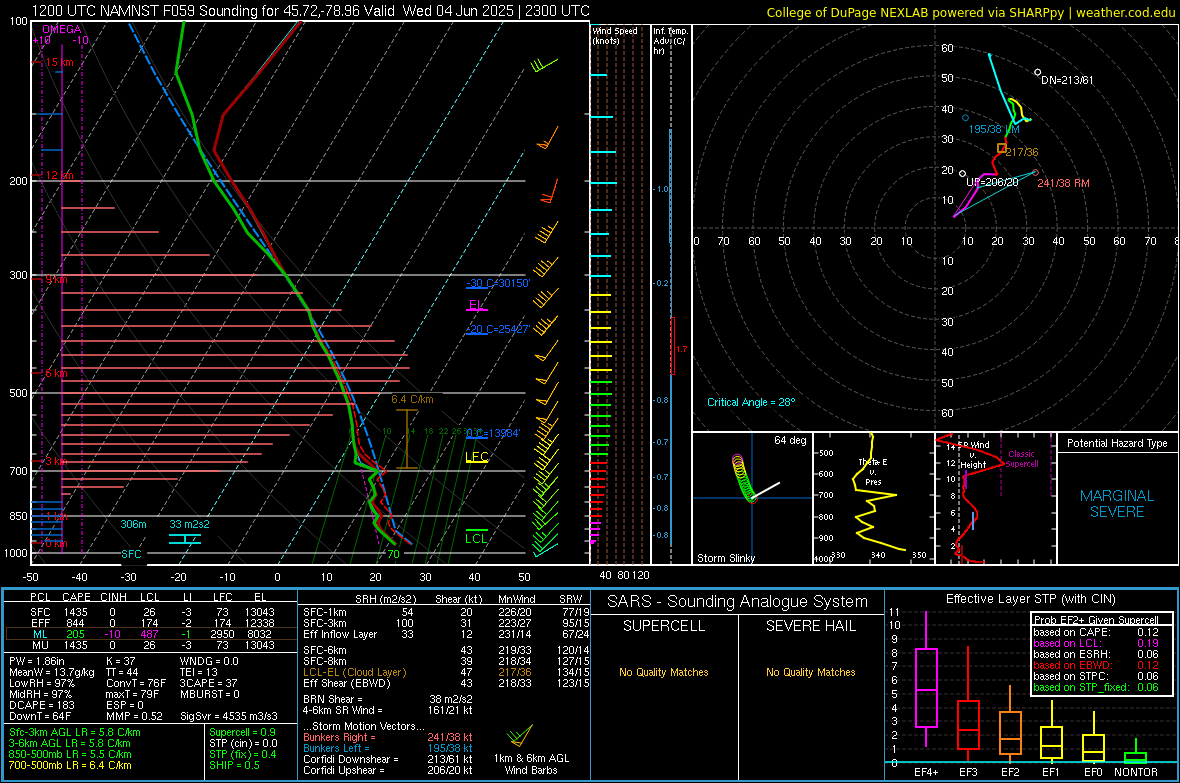Screen dimensions: 1180x783
Task: Click the SHIP = 0.5 parameter
Action: point(234,765)
